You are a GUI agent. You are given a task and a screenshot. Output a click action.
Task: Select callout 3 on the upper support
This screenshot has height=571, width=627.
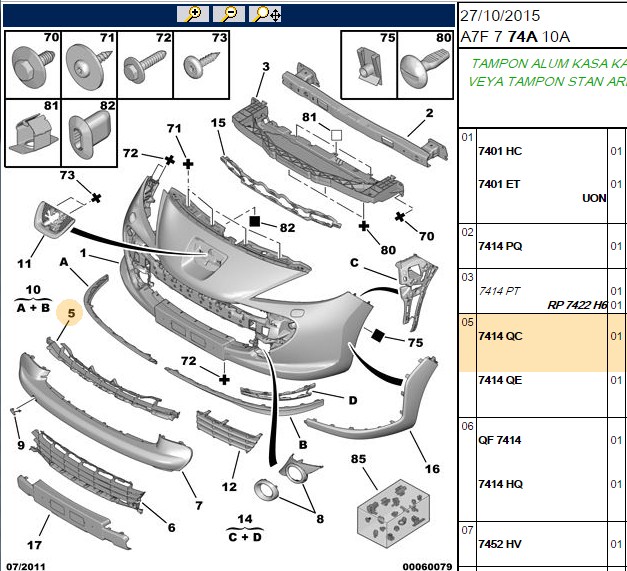(266, 66)
